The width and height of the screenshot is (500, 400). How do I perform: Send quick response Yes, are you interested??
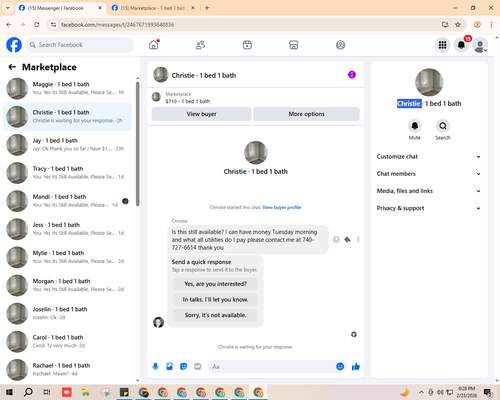[x=215, y=284]
